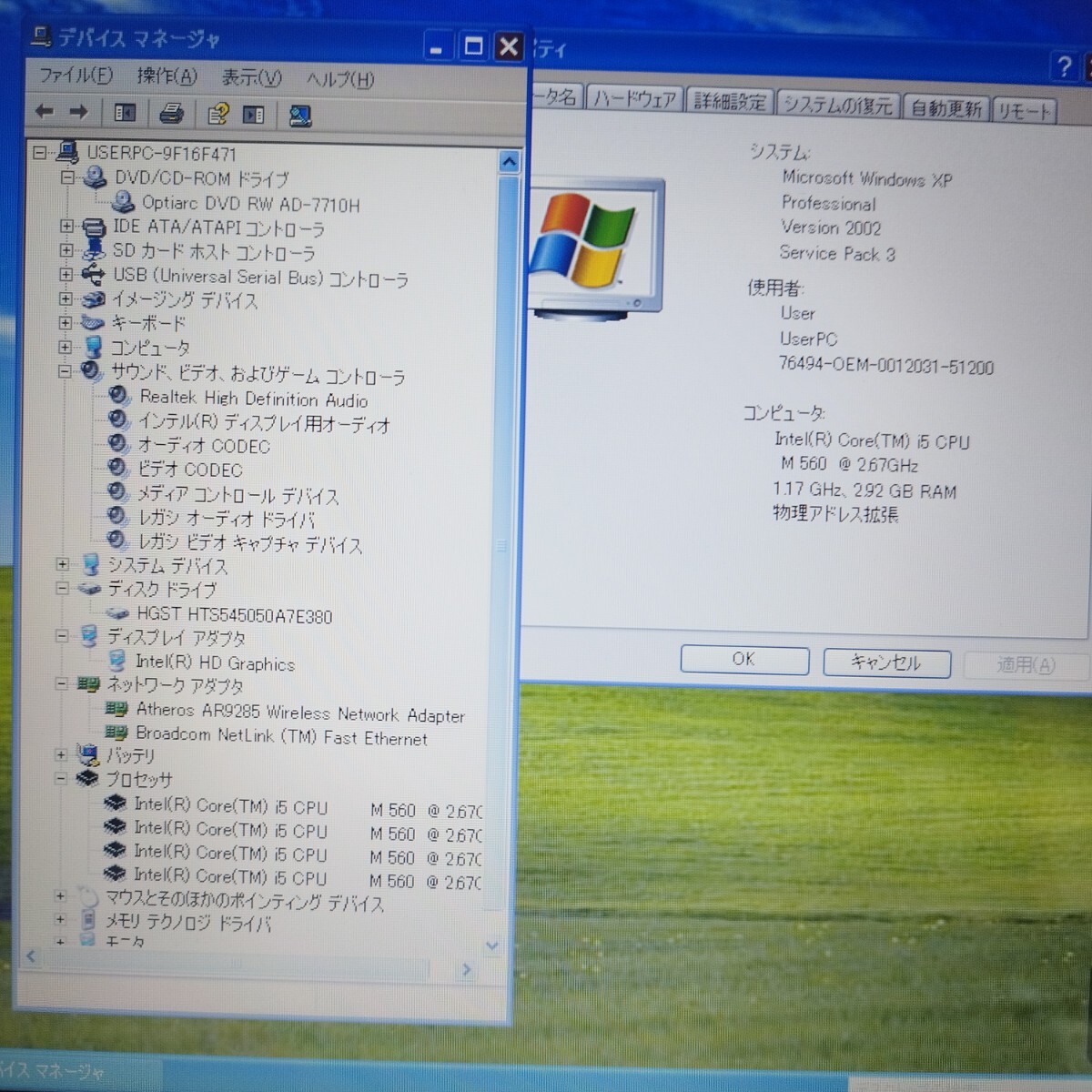Expand the マウスとそのほかのポインティング デバイス node
1092x1092 pixels.
[60, 896]
